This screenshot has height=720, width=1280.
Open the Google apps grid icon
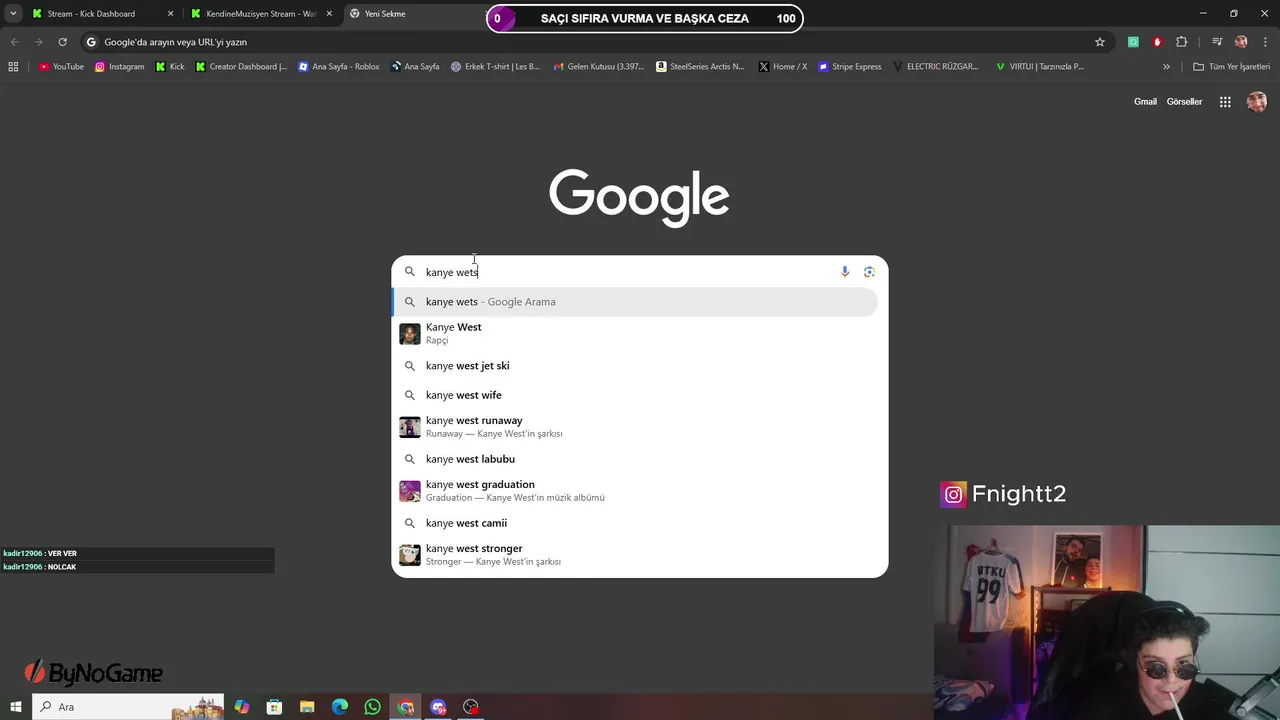tap(1225, 102)
